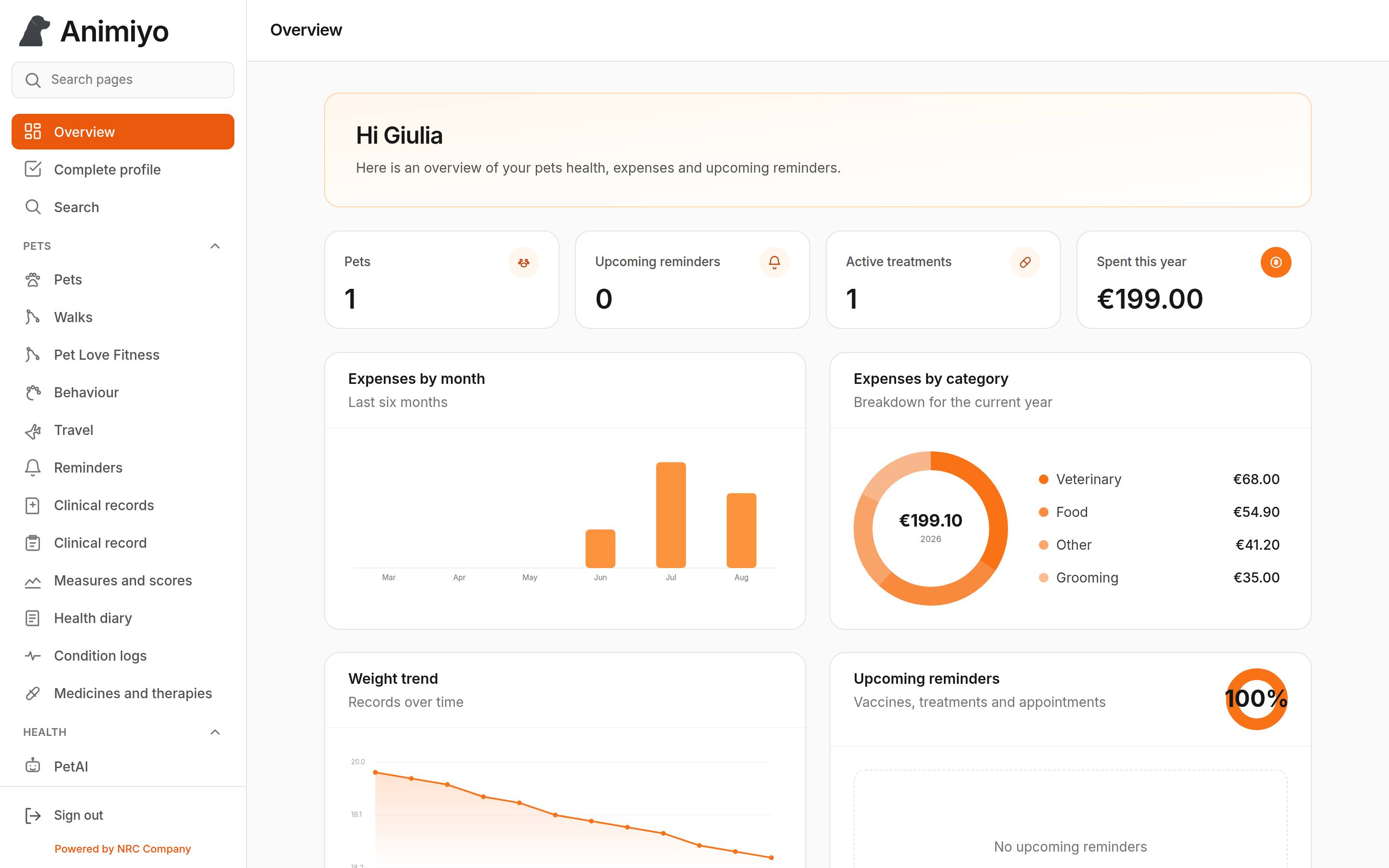Screen dimensions: 1389x868
Task: Click the bell icon on Upcoming reminders card
Action: 774,262
